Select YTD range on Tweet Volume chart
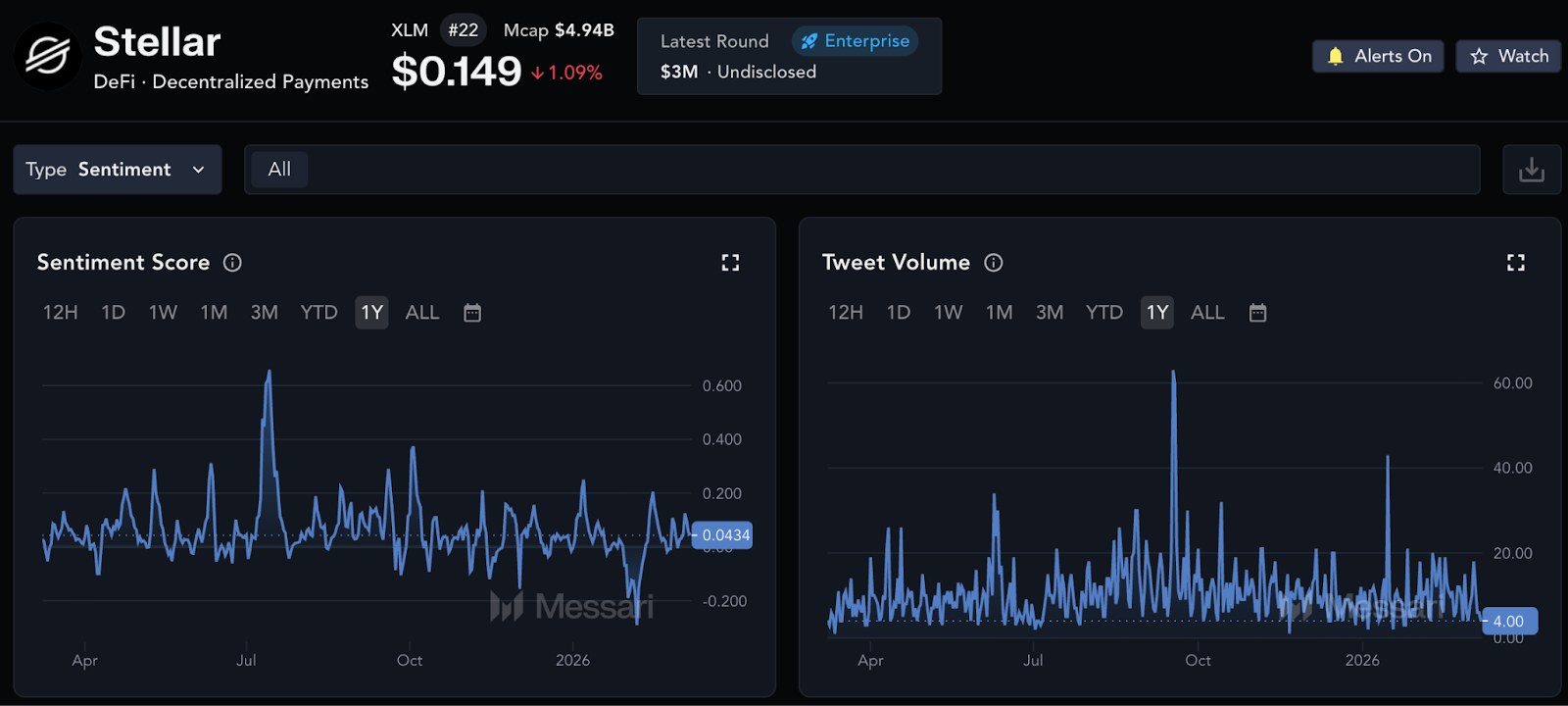 point(1103,313)
